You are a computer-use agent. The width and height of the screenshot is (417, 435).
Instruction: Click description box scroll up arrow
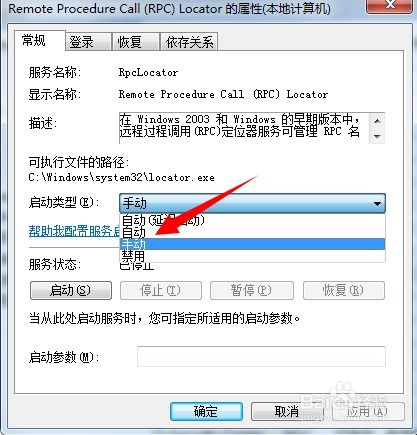coord(377,120)
